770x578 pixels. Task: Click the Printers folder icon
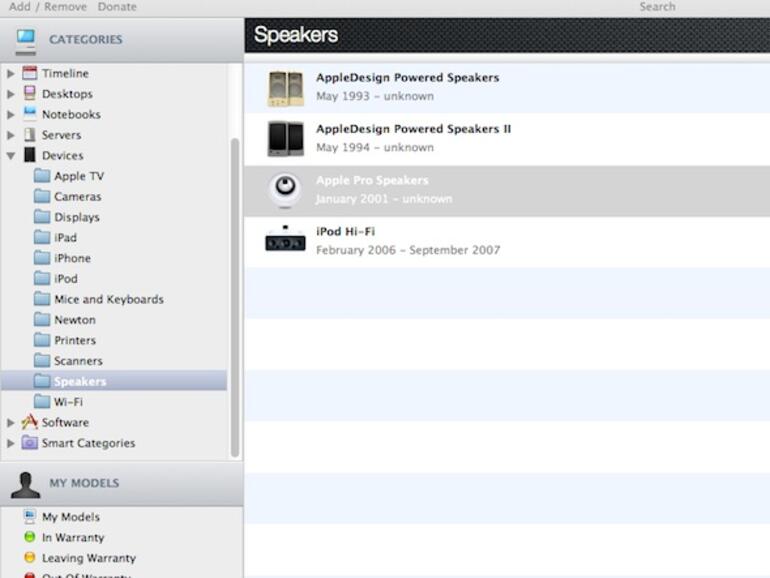pyautogui.click(x=42, y=340)
